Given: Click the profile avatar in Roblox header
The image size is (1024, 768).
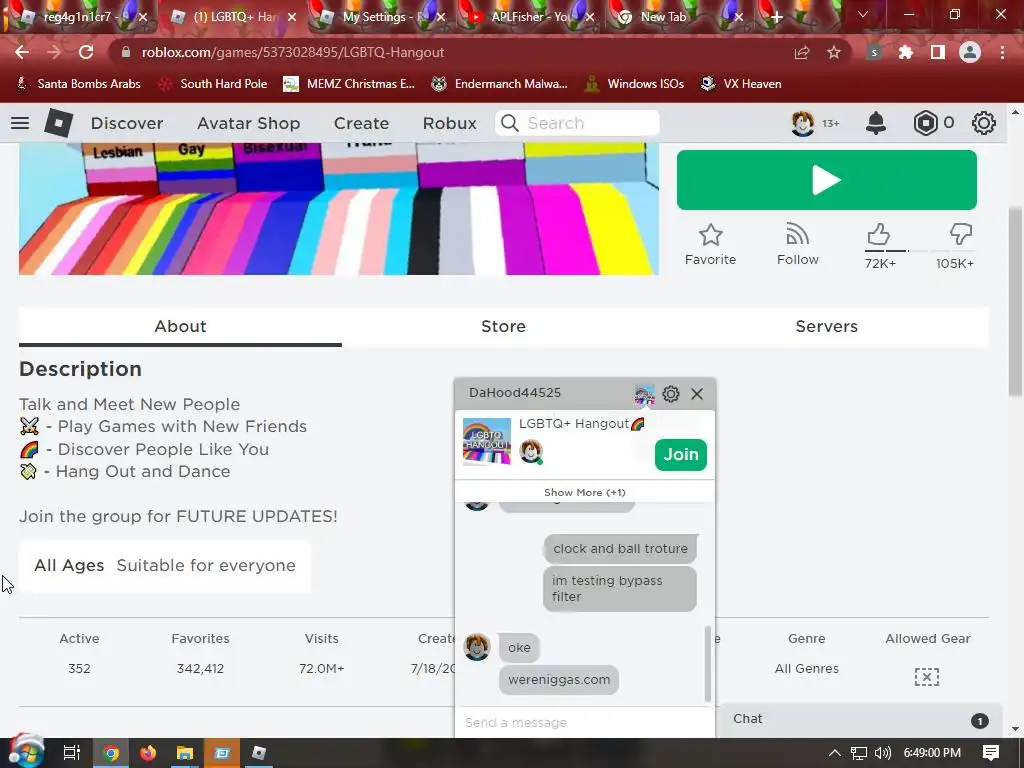Looking at the screenshot, I should pyautogui.click(x=803, y=123).
